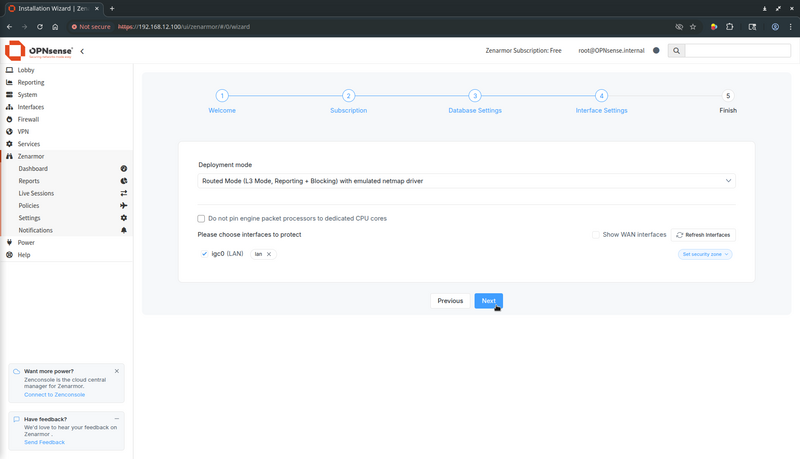Click the Previous button

tap(450, 301)
